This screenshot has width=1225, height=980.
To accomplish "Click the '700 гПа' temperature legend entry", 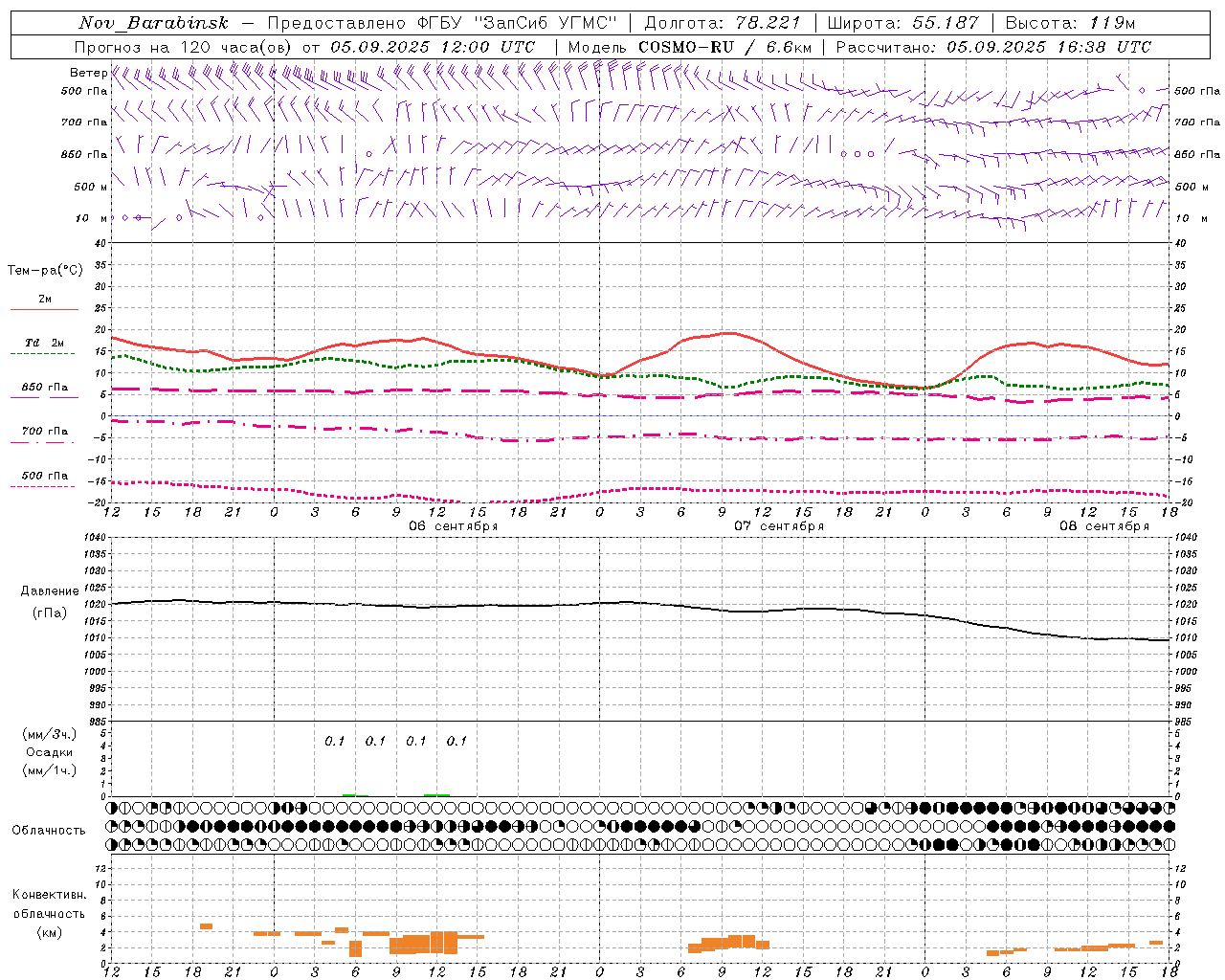I will (45, 432).
